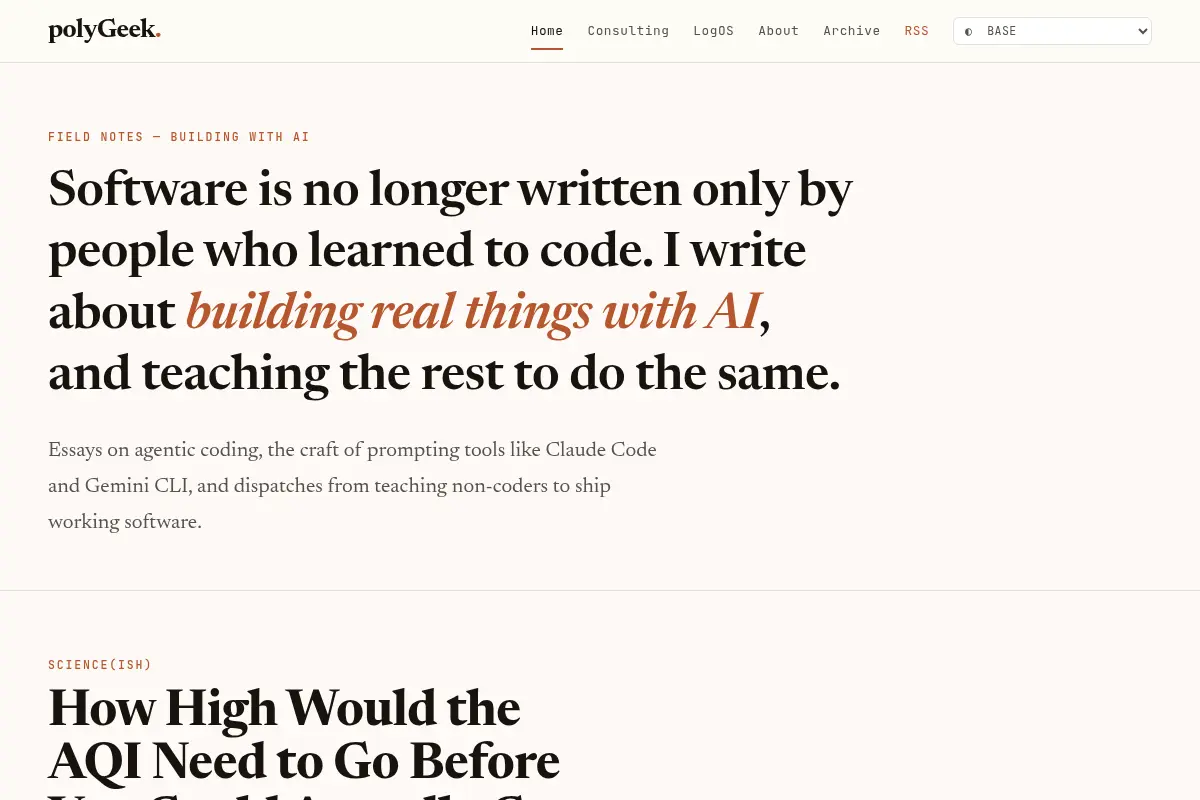Open the BASE theme dropdown
The height and width of the screenshot is (800, 1200).
click(x=1052, y=31)
